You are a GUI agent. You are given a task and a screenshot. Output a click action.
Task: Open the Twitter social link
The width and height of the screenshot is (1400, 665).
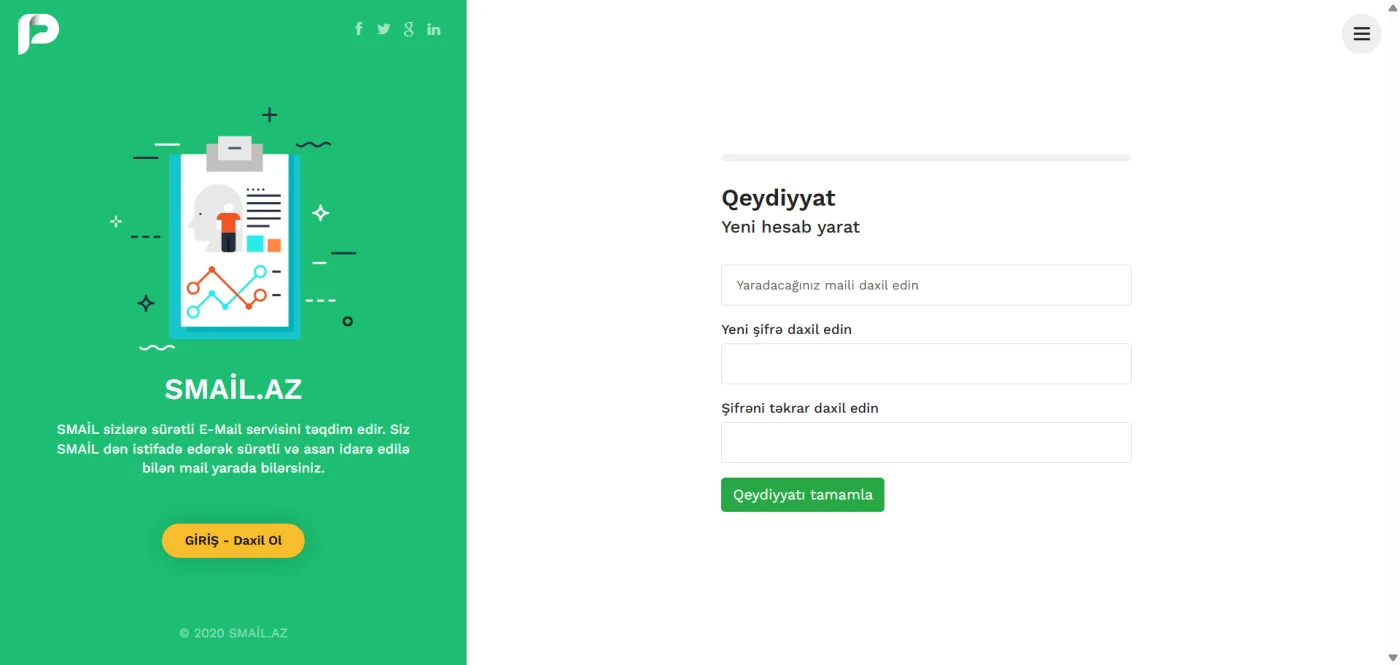384,29
